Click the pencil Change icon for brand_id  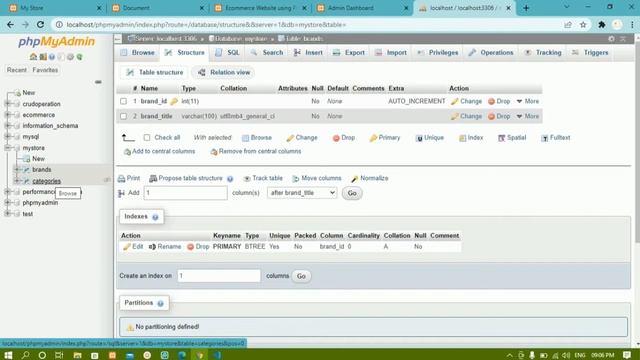pyautogui.click(x=454, y=101)
